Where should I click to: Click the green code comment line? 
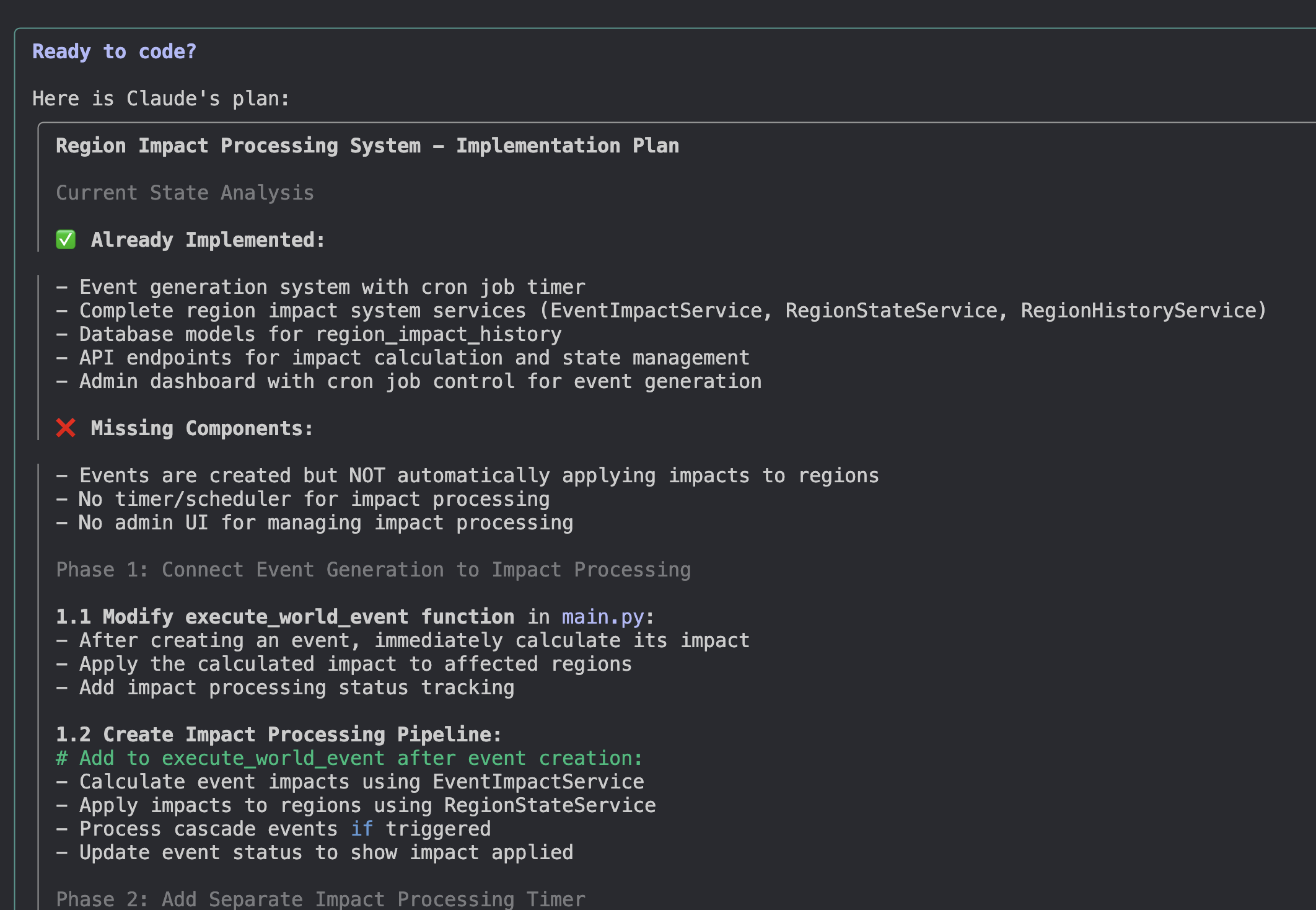click(x=349, y=758)
